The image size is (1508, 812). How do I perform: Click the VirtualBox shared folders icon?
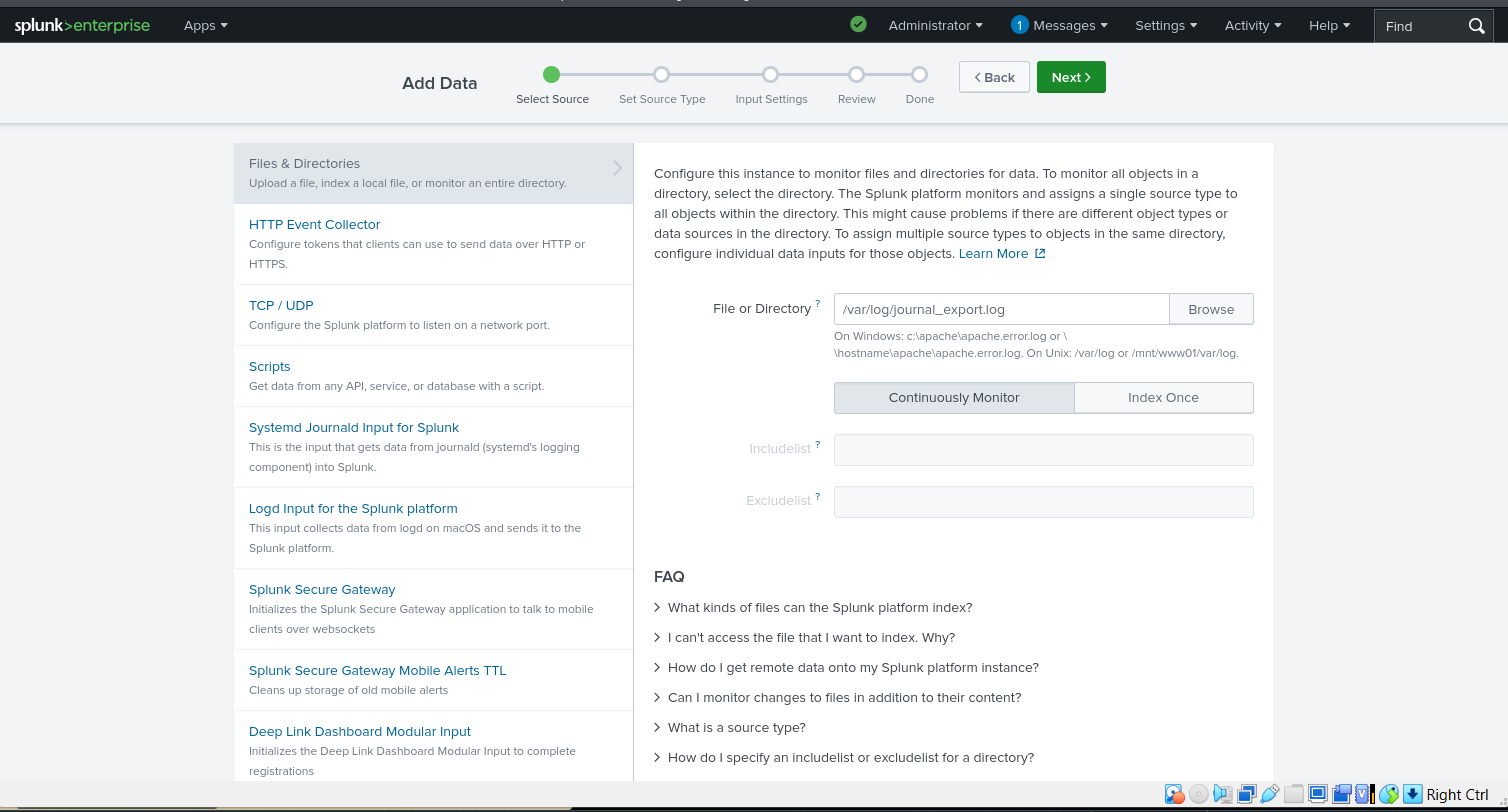[1294, 794]
